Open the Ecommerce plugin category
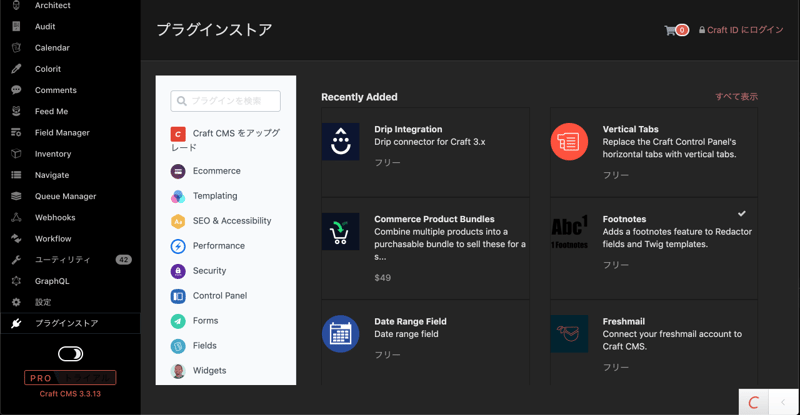 pos(216,171)
